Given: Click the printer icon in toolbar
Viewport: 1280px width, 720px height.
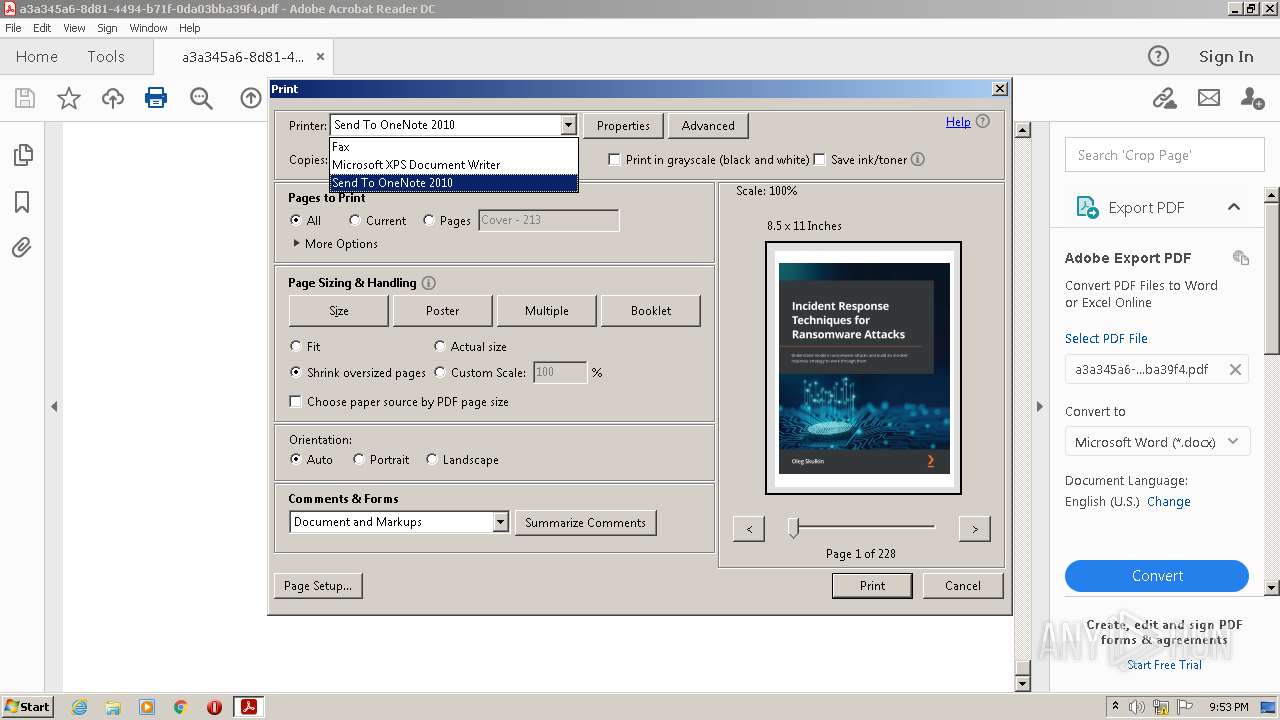Looking at the screenshot, I should click(x=156, y=98).
